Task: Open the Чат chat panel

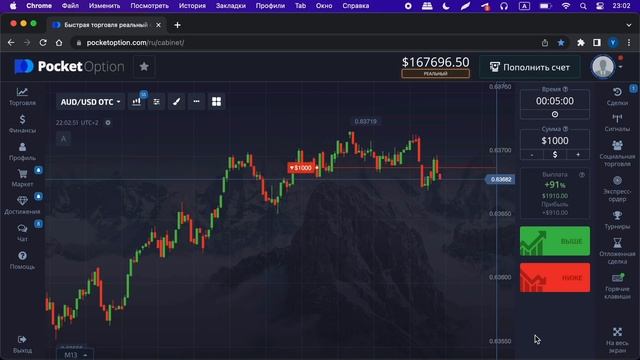Action: pyautogui.click(x=22, y=233)
